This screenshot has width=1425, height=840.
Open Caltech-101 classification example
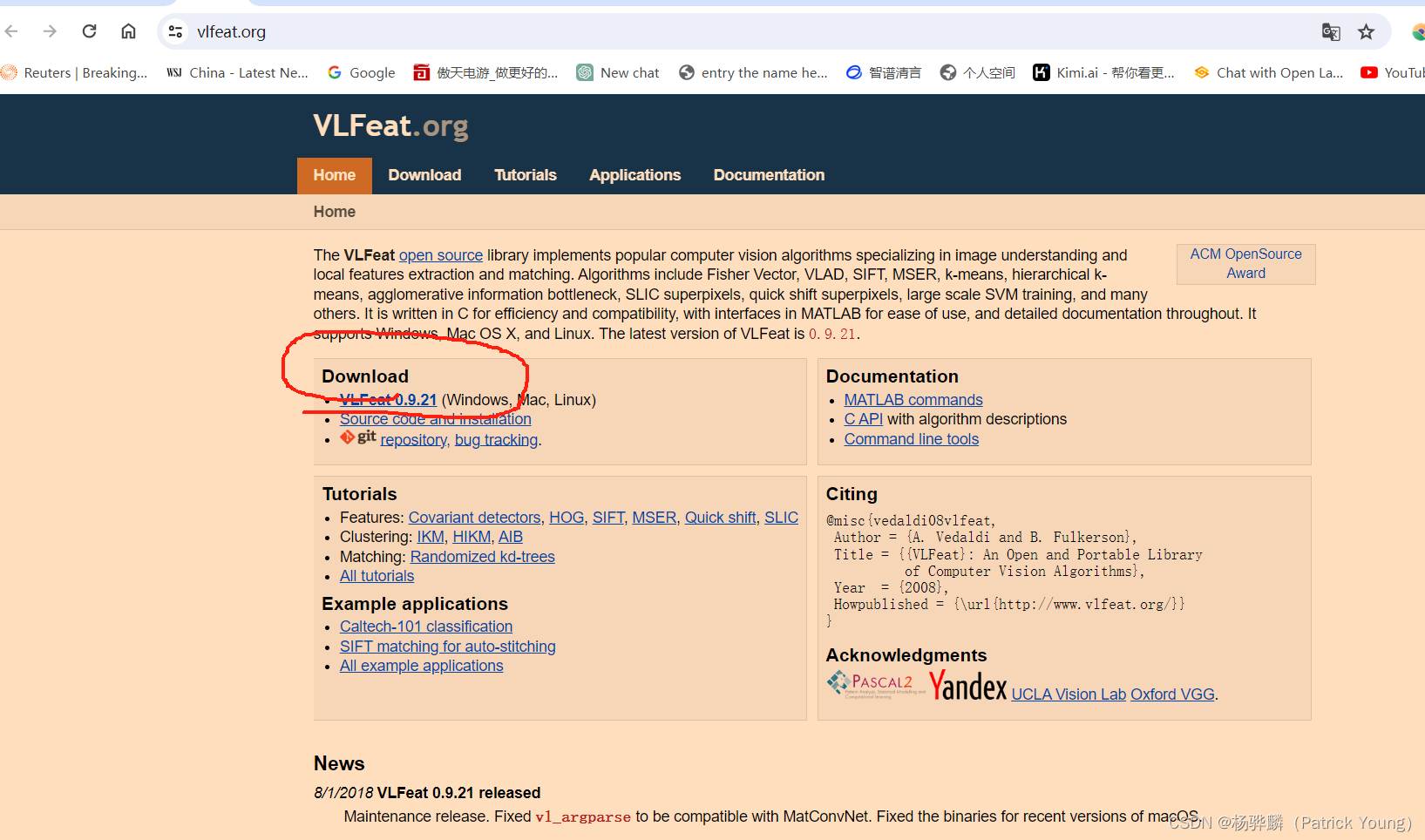426,627
